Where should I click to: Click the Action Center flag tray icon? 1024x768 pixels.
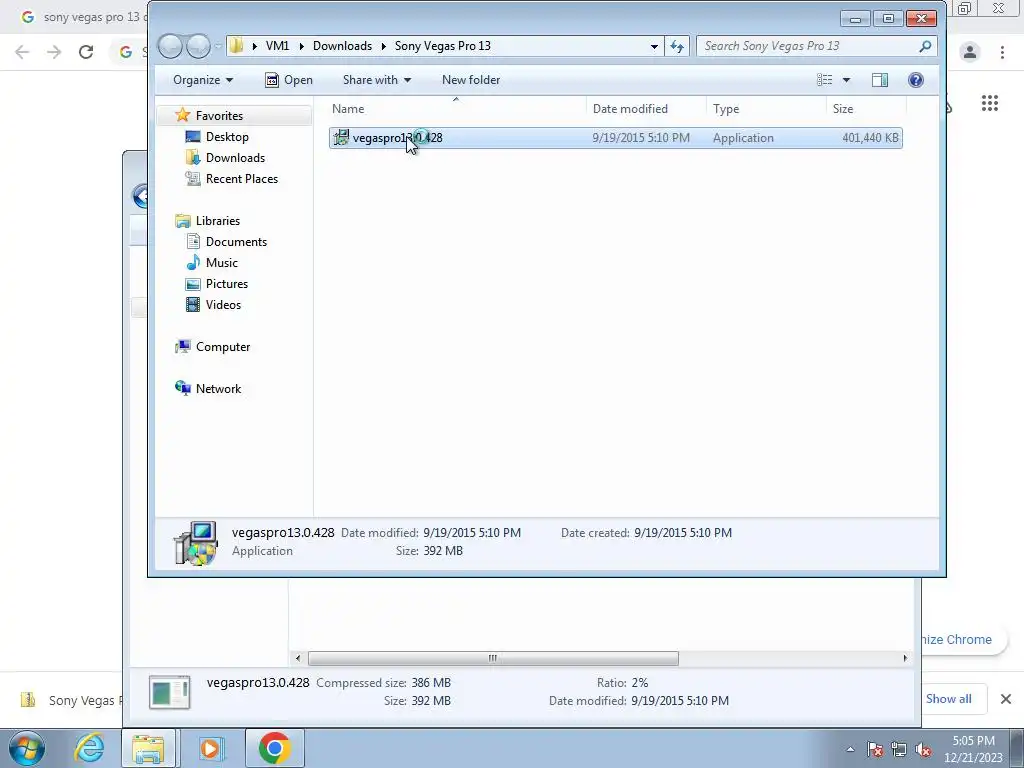click(875, 750)
